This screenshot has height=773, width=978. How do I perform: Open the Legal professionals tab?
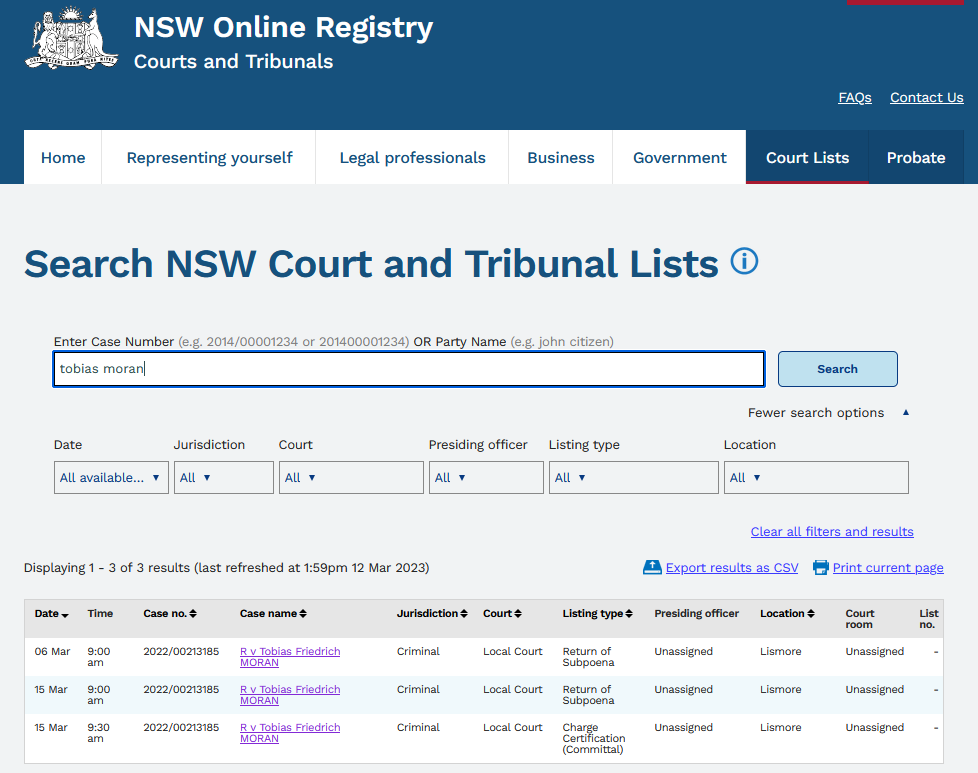412,157
